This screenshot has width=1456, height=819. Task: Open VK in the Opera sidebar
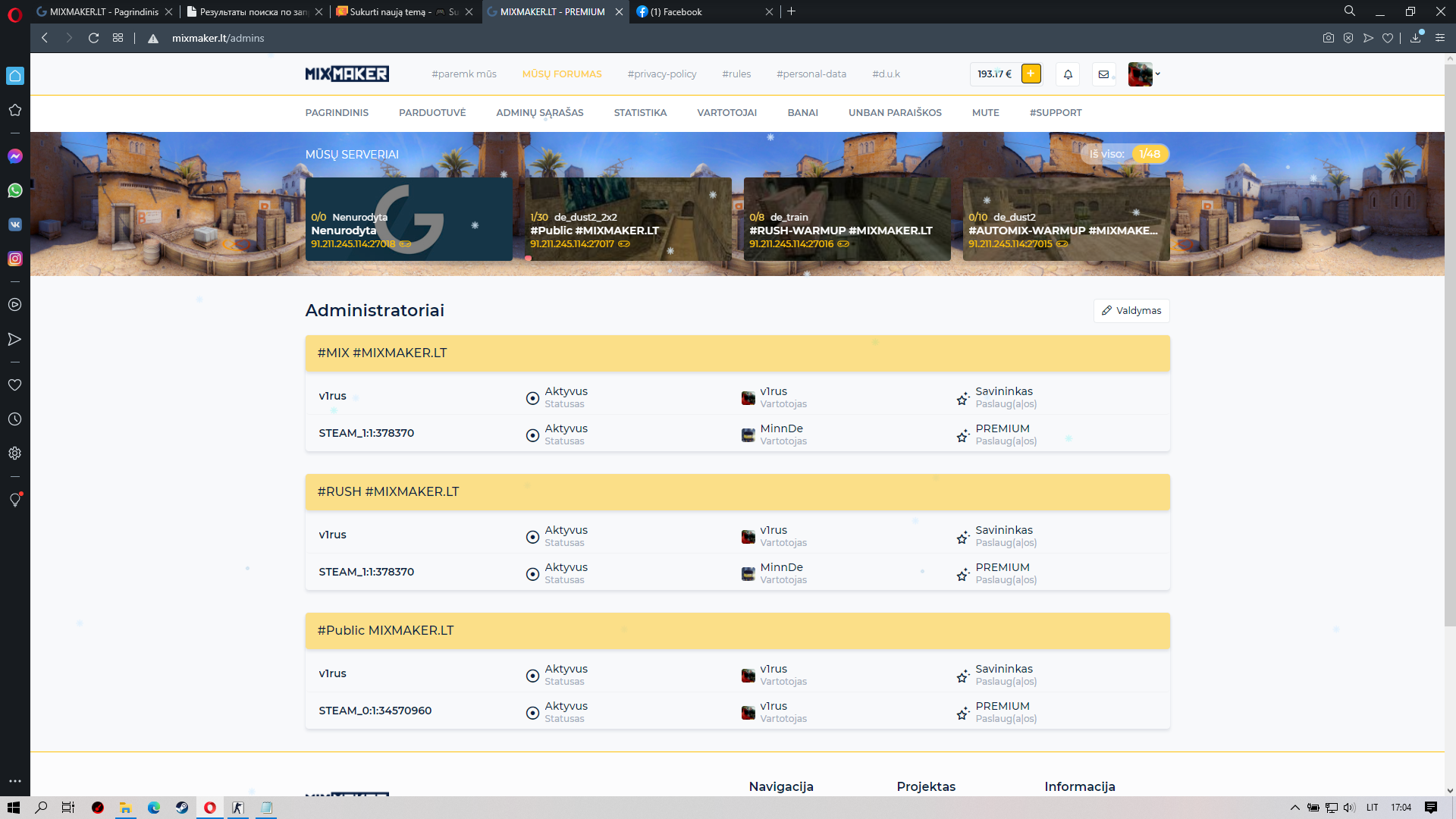tap(15, 224)
